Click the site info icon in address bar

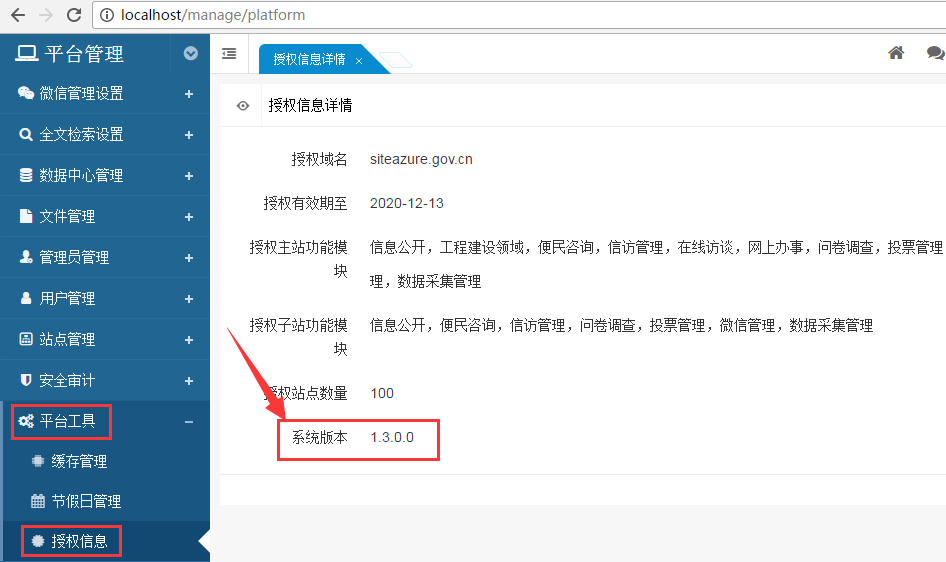pyautogui.click(x=107, y=15)
